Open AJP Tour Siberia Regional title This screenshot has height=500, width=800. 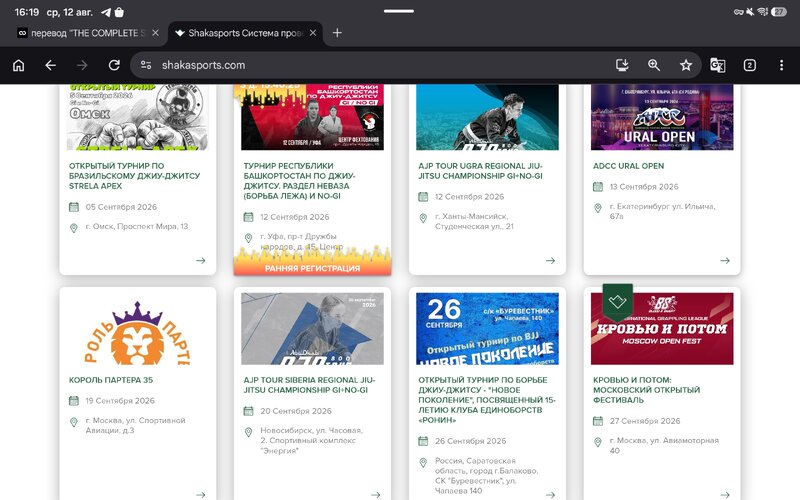click(x=309, y=385)
